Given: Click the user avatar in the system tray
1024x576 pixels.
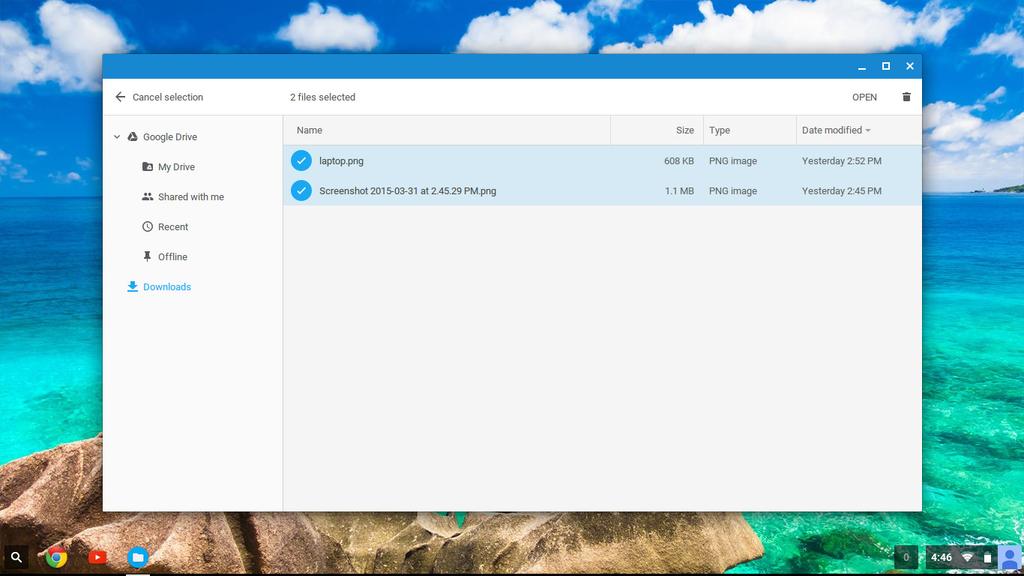Looking at the screenshot, I should [1010, 558].
